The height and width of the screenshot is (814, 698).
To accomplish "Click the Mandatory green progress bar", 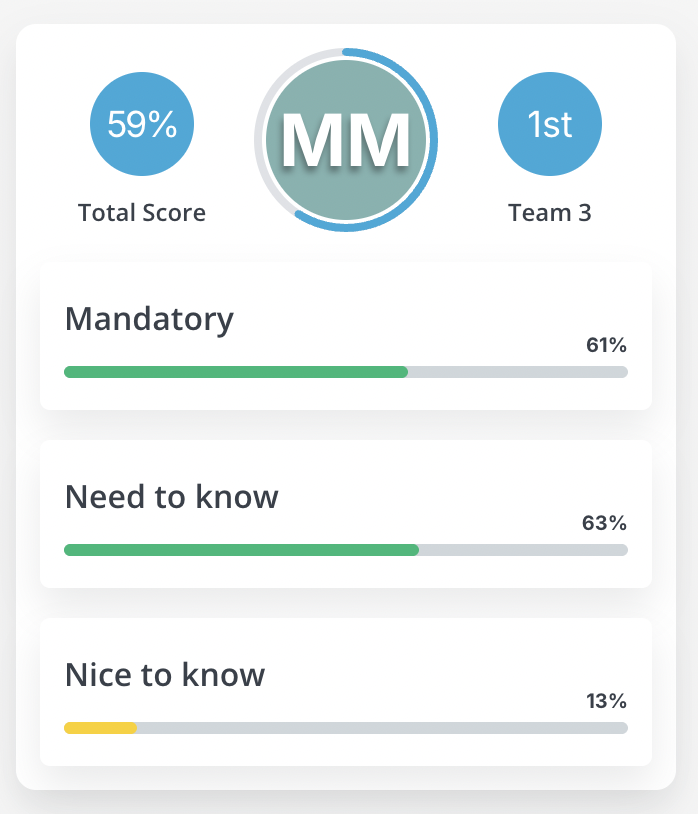I will 236,372.
